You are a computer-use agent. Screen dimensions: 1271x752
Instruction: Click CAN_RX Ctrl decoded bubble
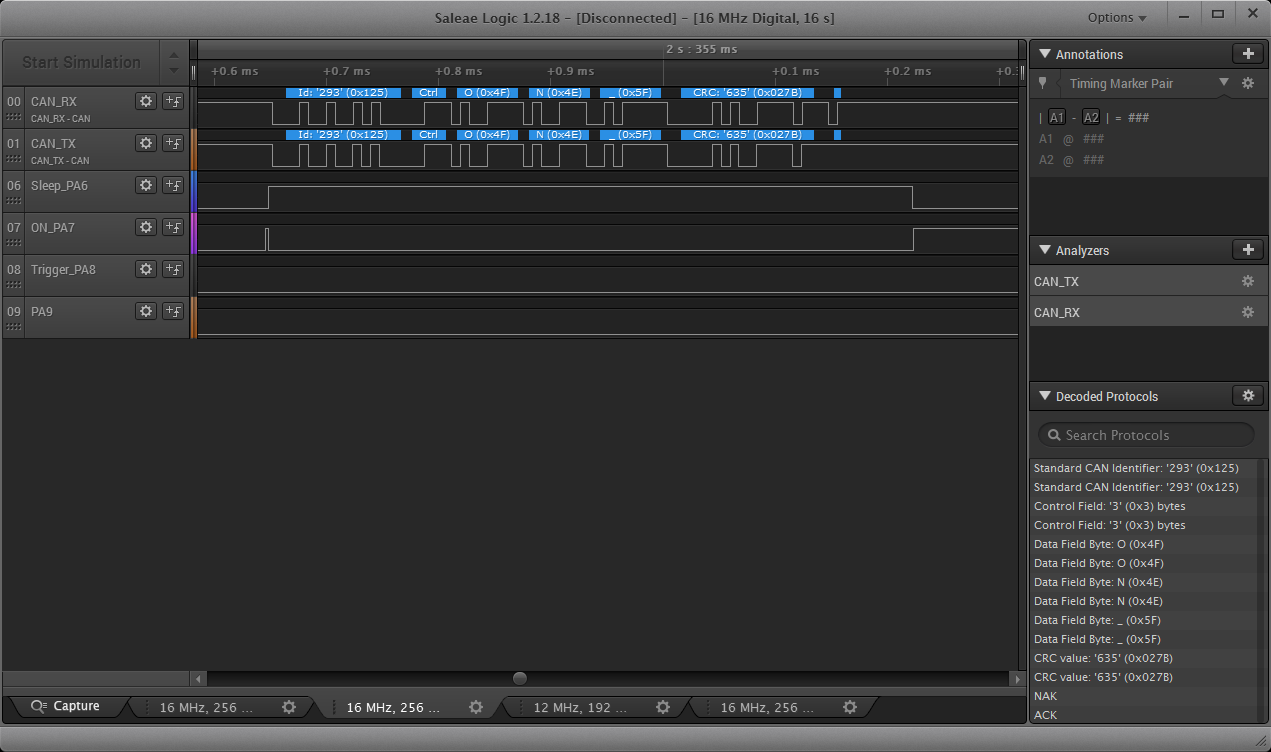coord(429,93)
